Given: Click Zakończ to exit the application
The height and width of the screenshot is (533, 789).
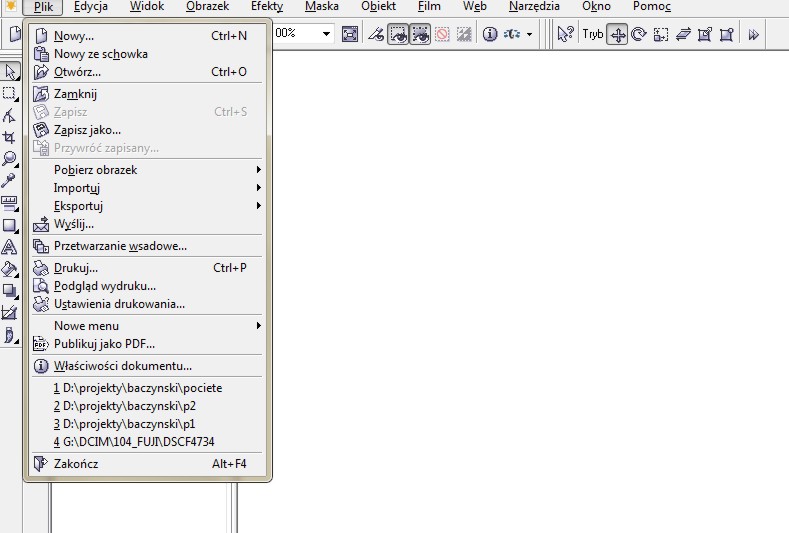Looking at the screenshot, I should [x=76, y=464].
